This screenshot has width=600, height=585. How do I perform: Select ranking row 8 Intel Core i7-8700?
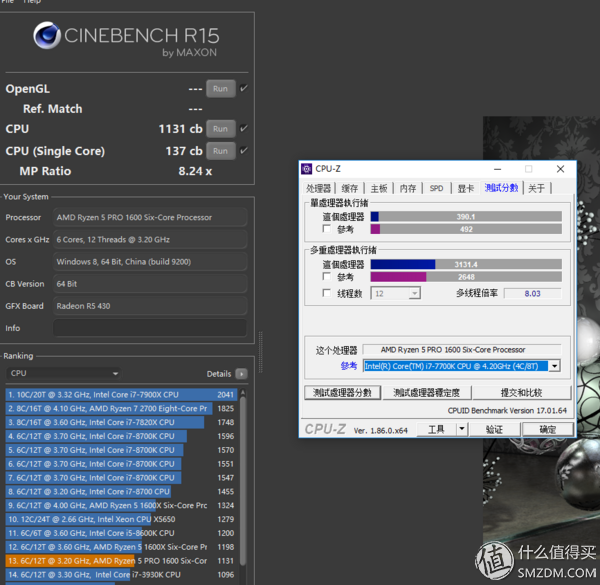pos(121,491)
